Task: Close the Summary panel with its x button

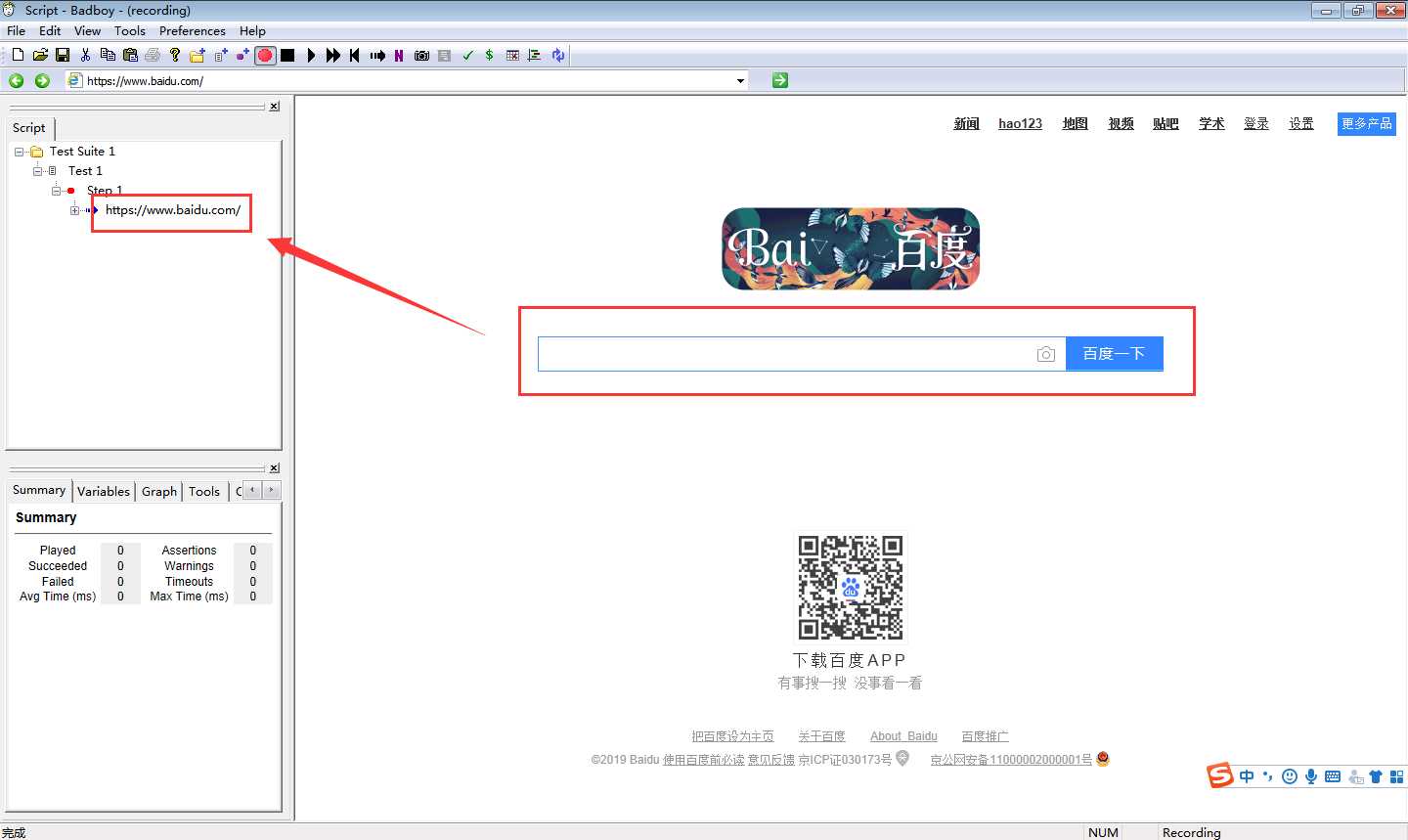Action: point(275,468)
